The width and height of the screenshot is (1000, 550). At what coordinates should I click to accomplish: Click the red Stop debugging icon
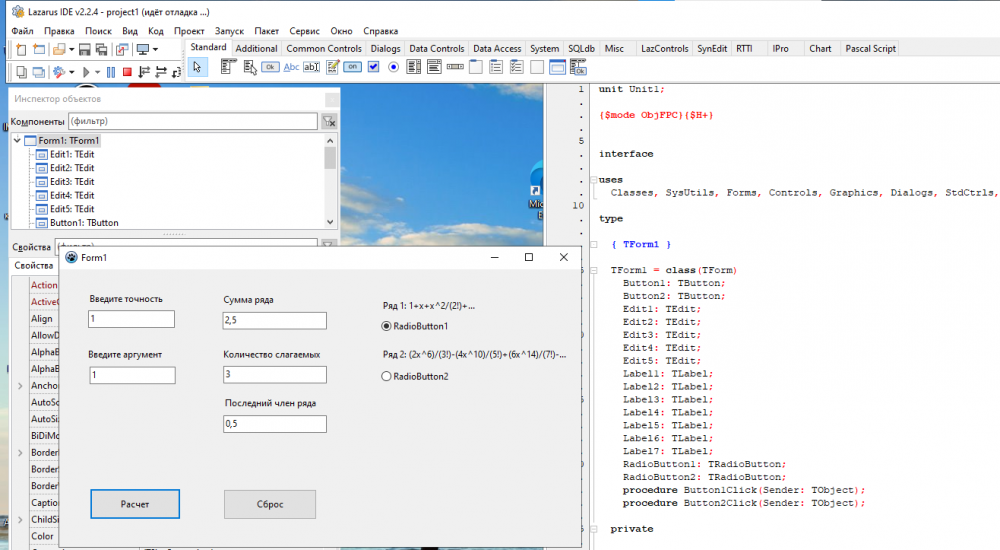point(127,71)
